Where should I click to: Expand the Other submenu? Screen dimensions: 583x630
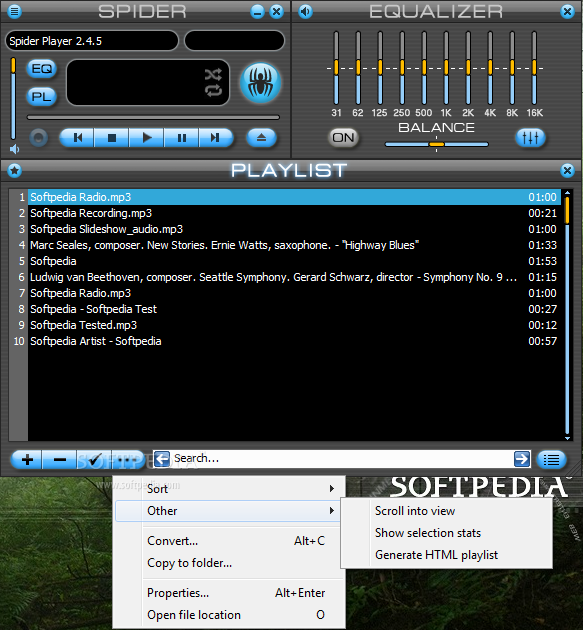[228, 511]
